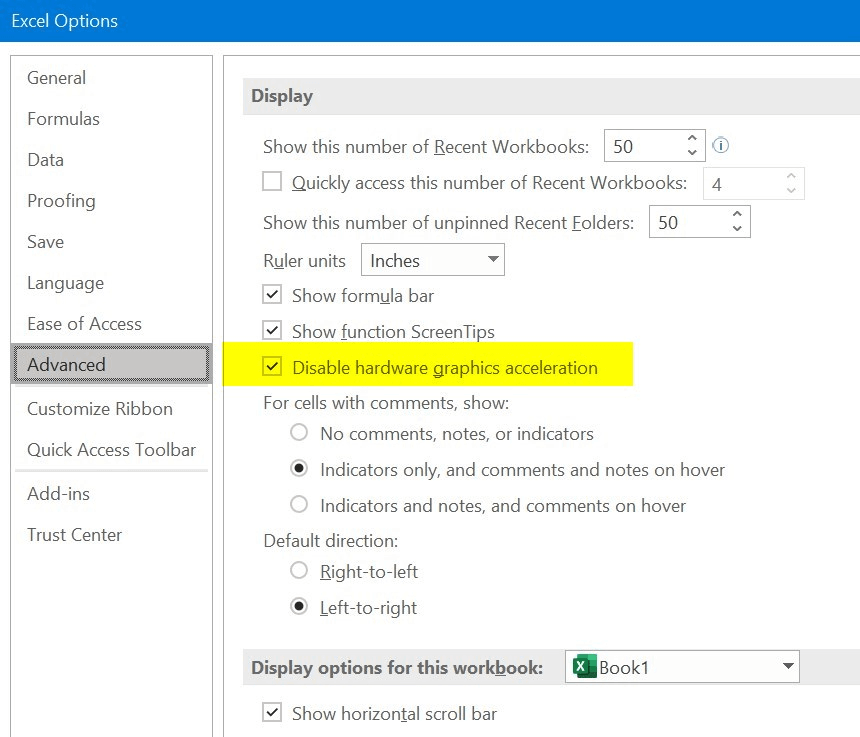Toggle Show function ScreenTips checkbox
Screen dimensions: 860x737
pyautogui.click(x=272, y=330)
